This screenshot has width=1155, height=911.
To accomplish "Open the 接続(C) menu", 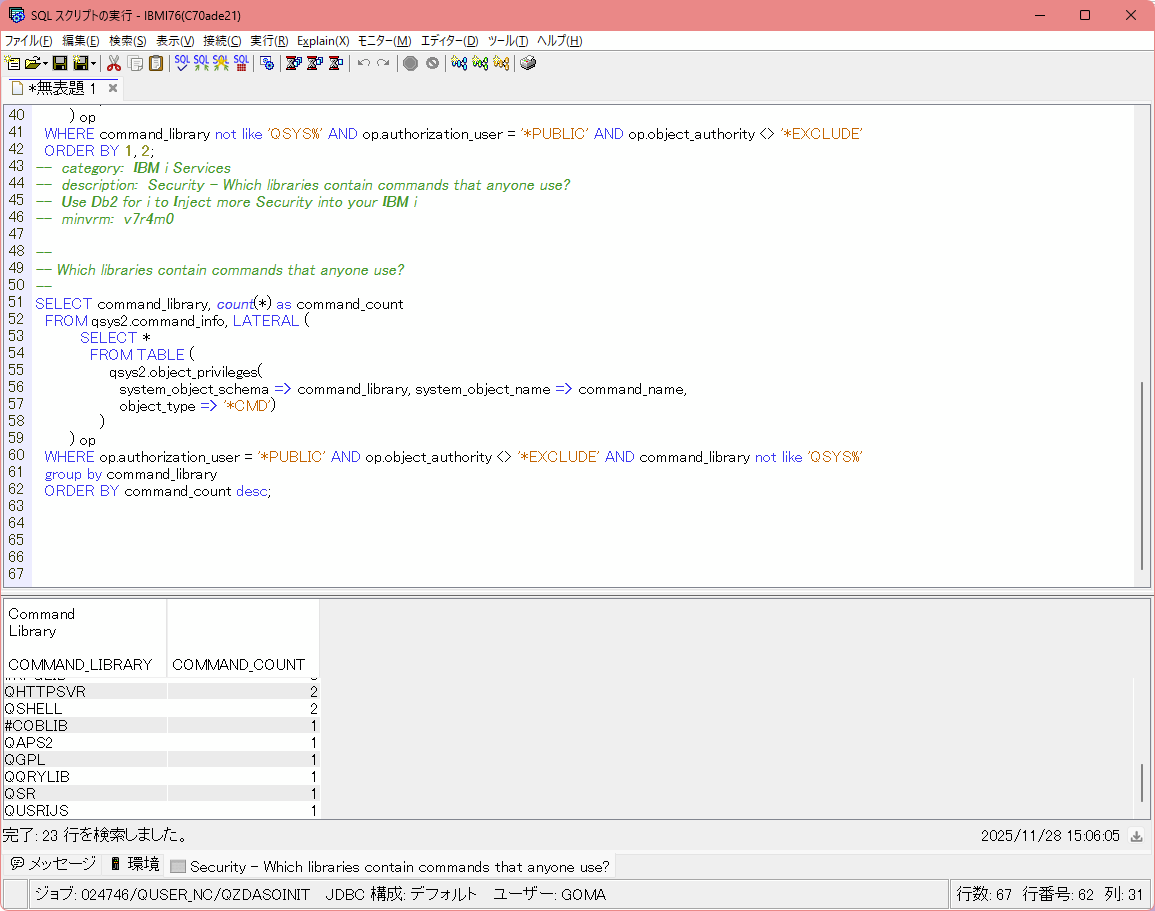I will (x=222, y=41).
